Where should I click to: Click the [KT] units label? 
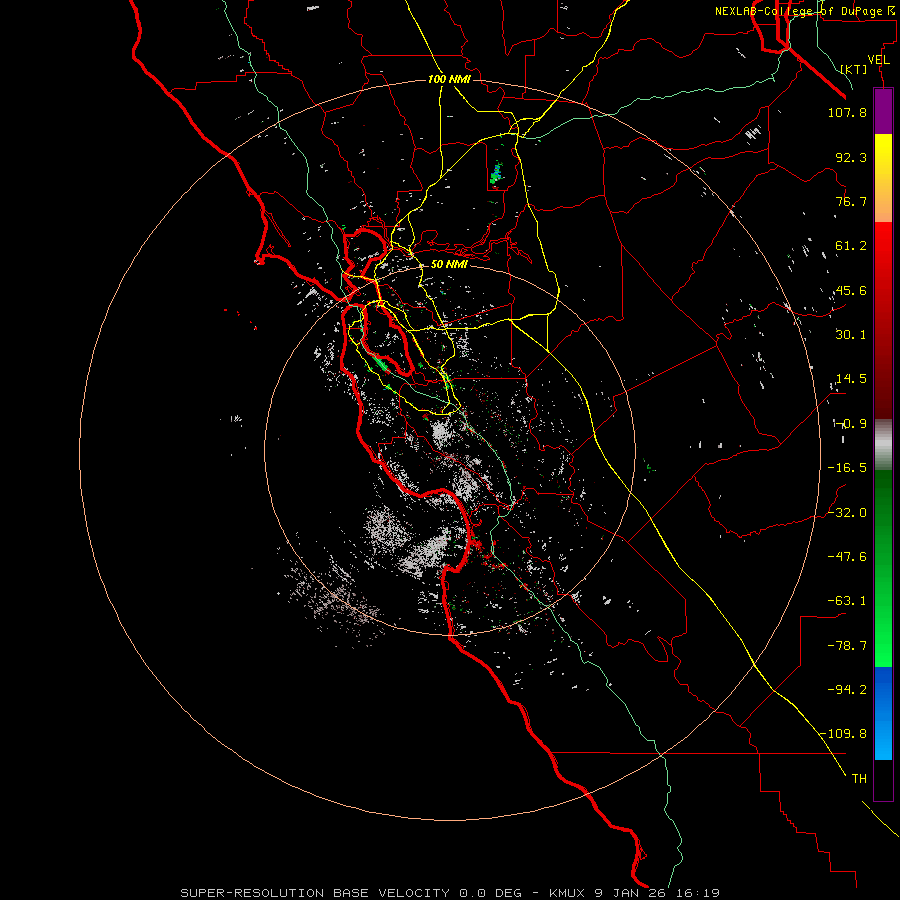(x=854, y=69)
